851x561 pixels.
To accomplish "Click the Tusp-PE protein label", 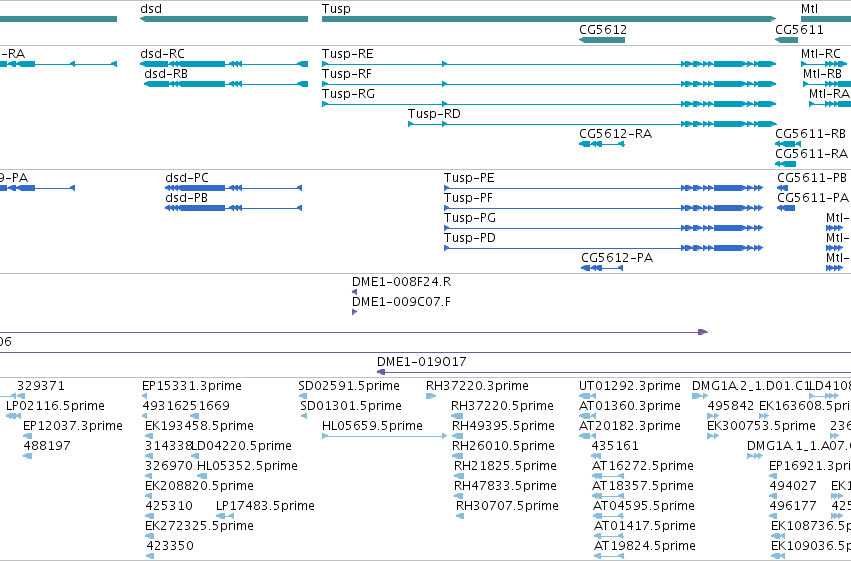I will (469, 178).
